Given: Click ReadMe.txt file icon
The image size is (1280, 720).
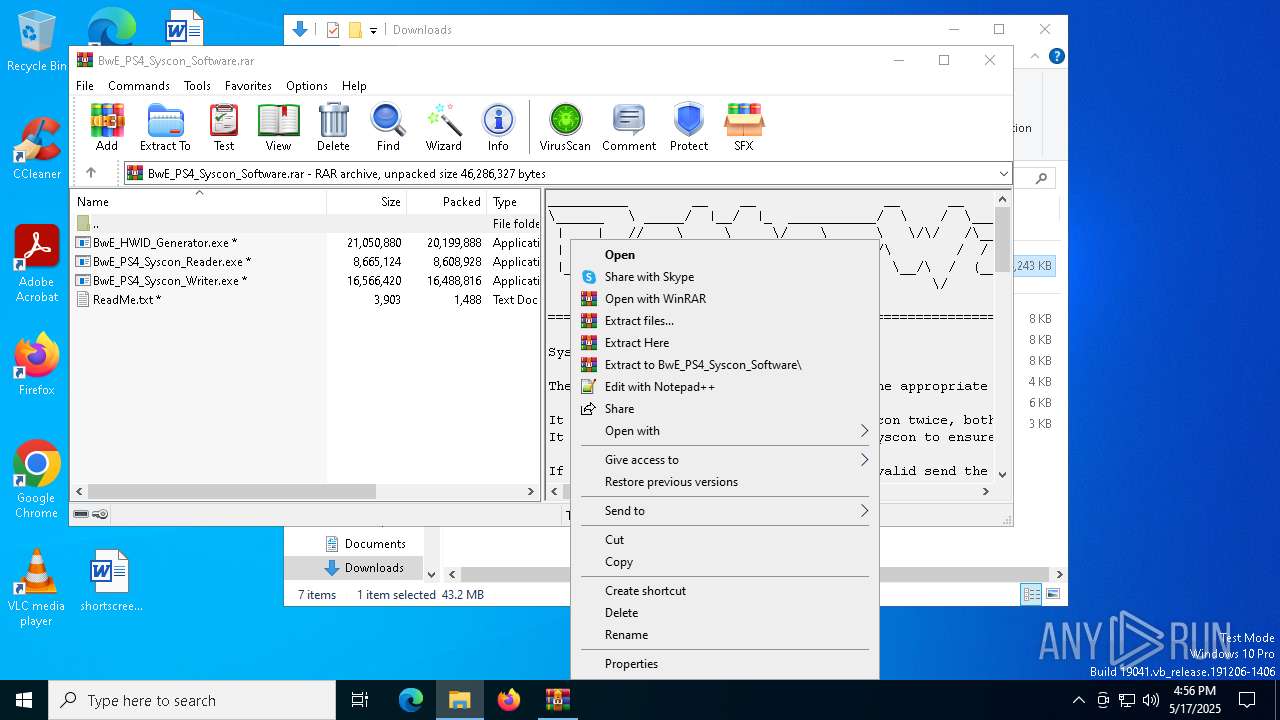Looking at the screenshot, I should click(83, 299).
